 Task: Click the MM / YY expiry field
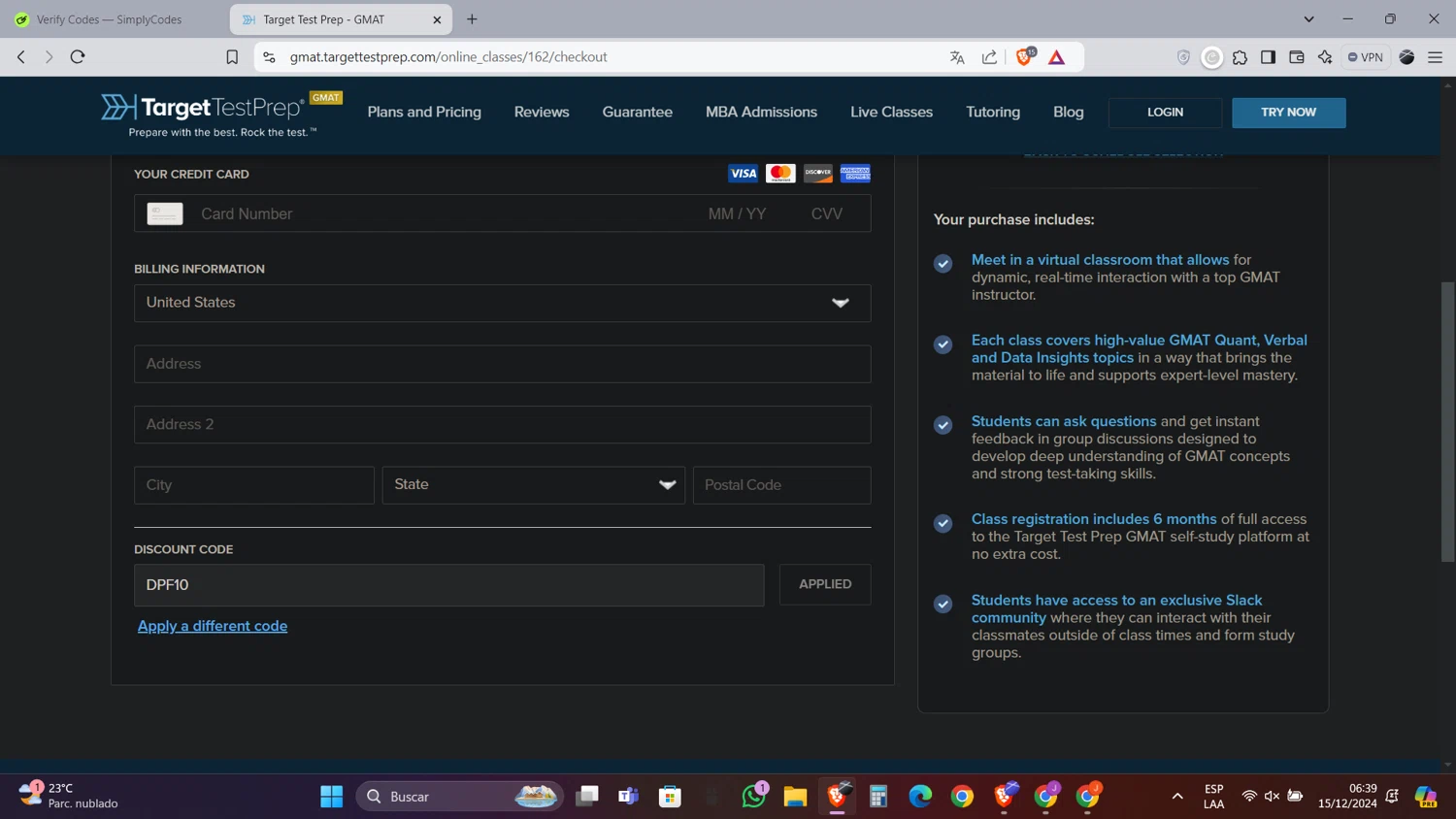(x=737, y=213)
